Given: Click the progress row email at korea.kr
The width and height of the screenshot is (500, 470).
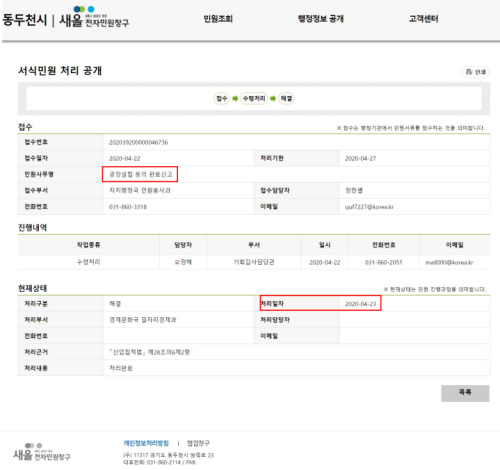Looking at the screenshot, I should (449, 262).
